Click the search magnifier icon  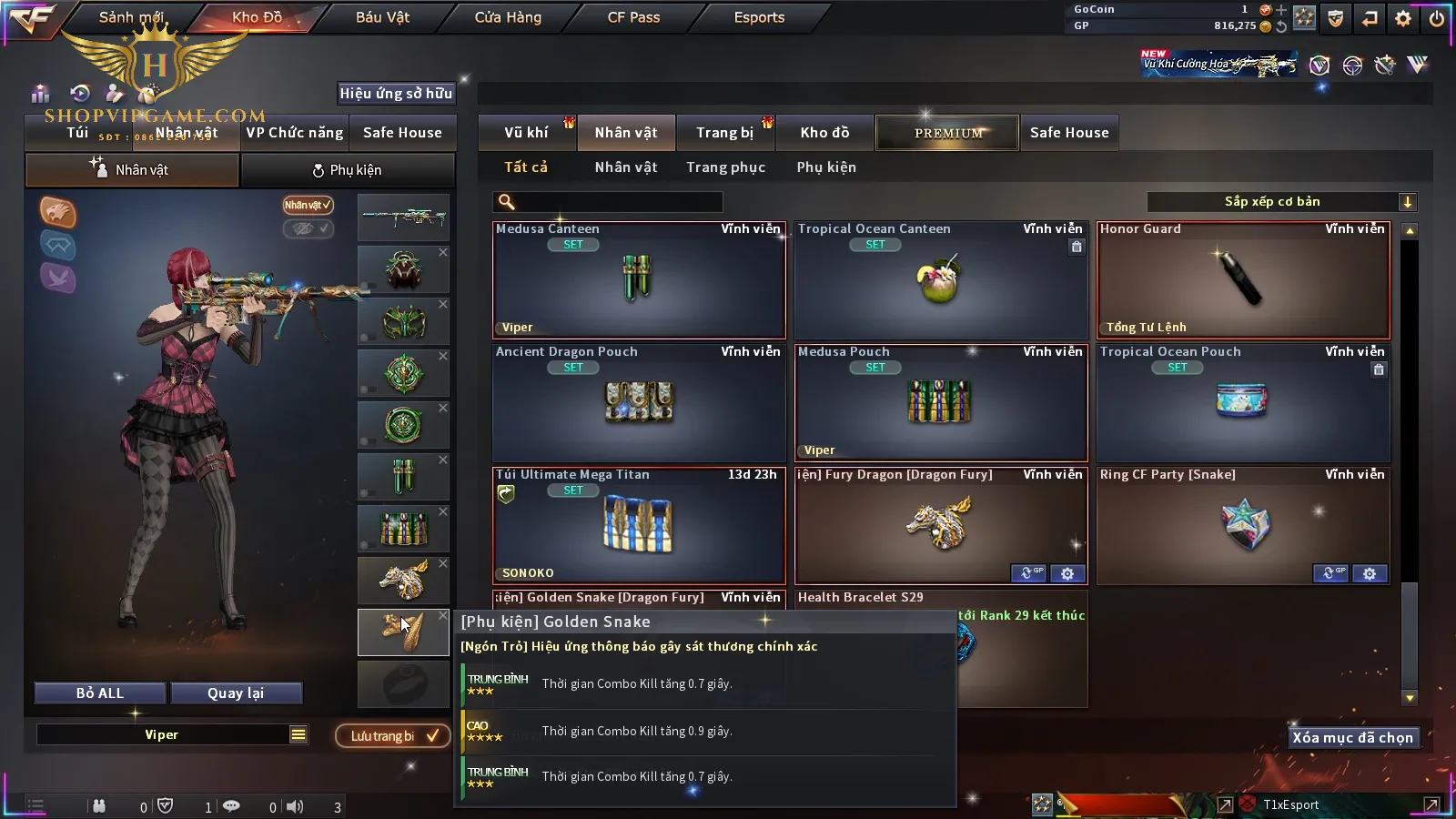507,202
